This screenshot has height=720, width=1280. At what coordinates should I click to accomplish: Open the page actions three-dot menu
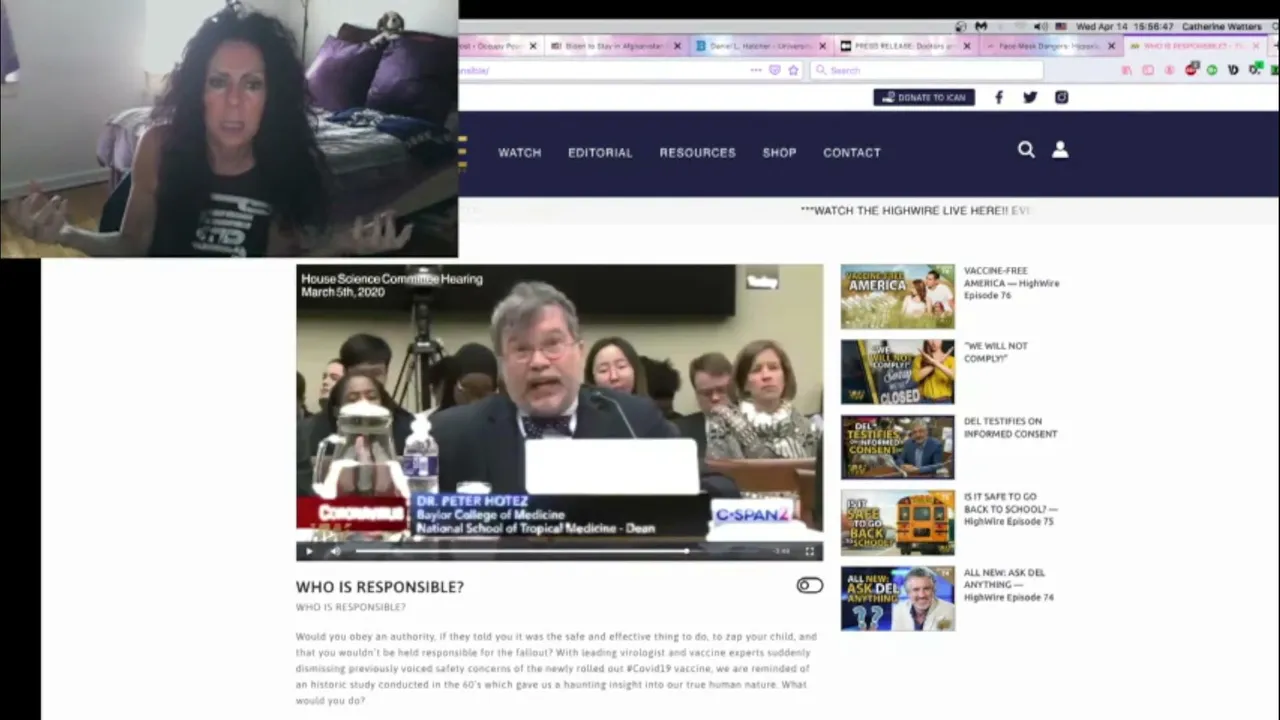pyautogui.click(x=756, y=70)
